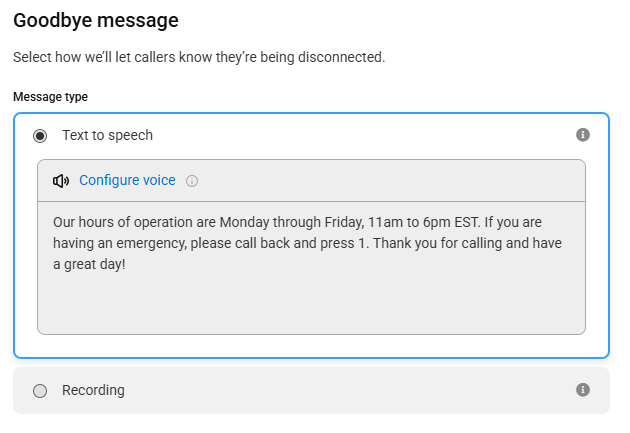
Task: Select the Text to speech radio button
Action: (x=40, y=136)
